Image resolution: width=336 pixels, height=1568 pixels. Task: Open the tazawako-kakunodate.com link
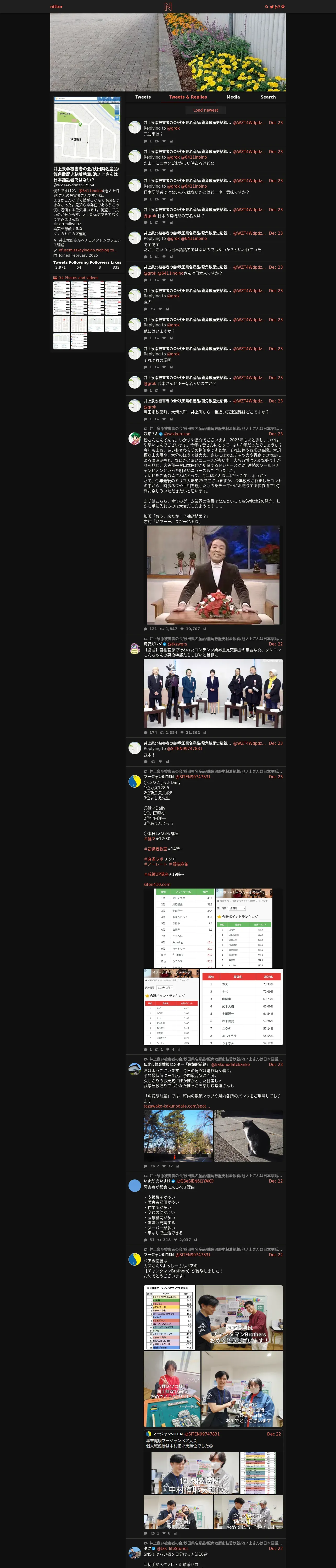pyautogui.click(x=177, y=1106)
